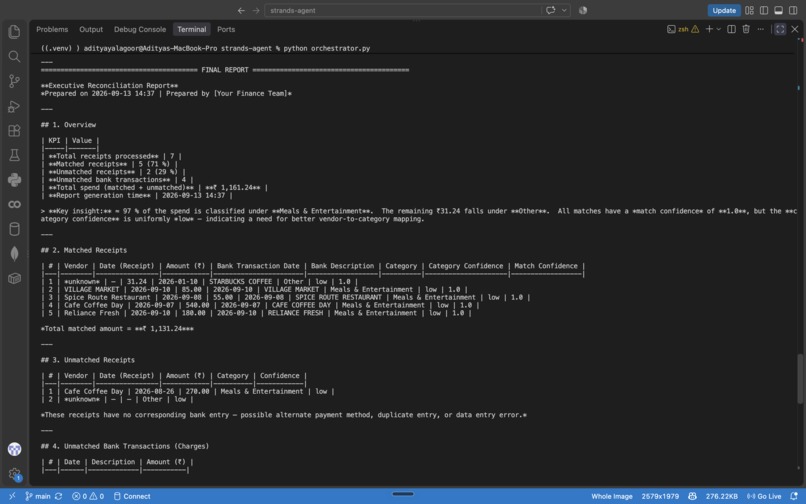
Task: Open the Extensions view
Action: tap(14, 131)
